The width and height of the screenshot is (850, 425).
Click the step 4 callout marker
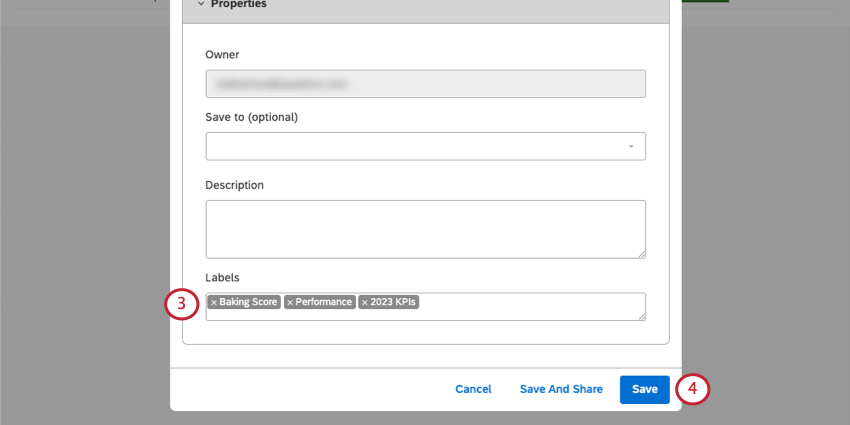coord(692,389)
